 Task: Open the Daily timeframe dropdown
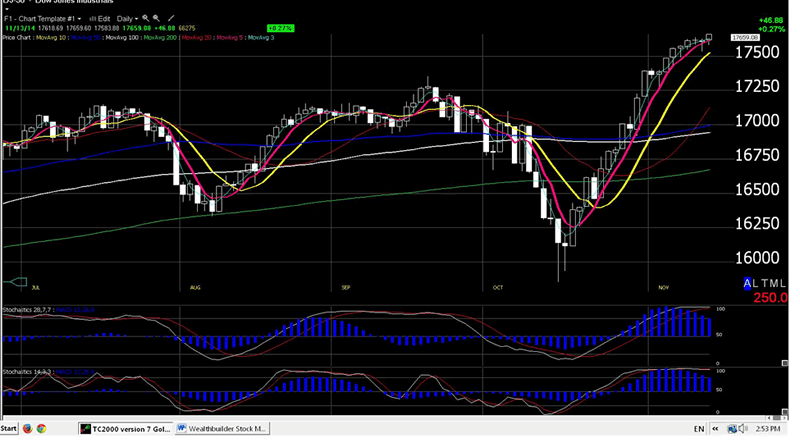pos(128,19)
